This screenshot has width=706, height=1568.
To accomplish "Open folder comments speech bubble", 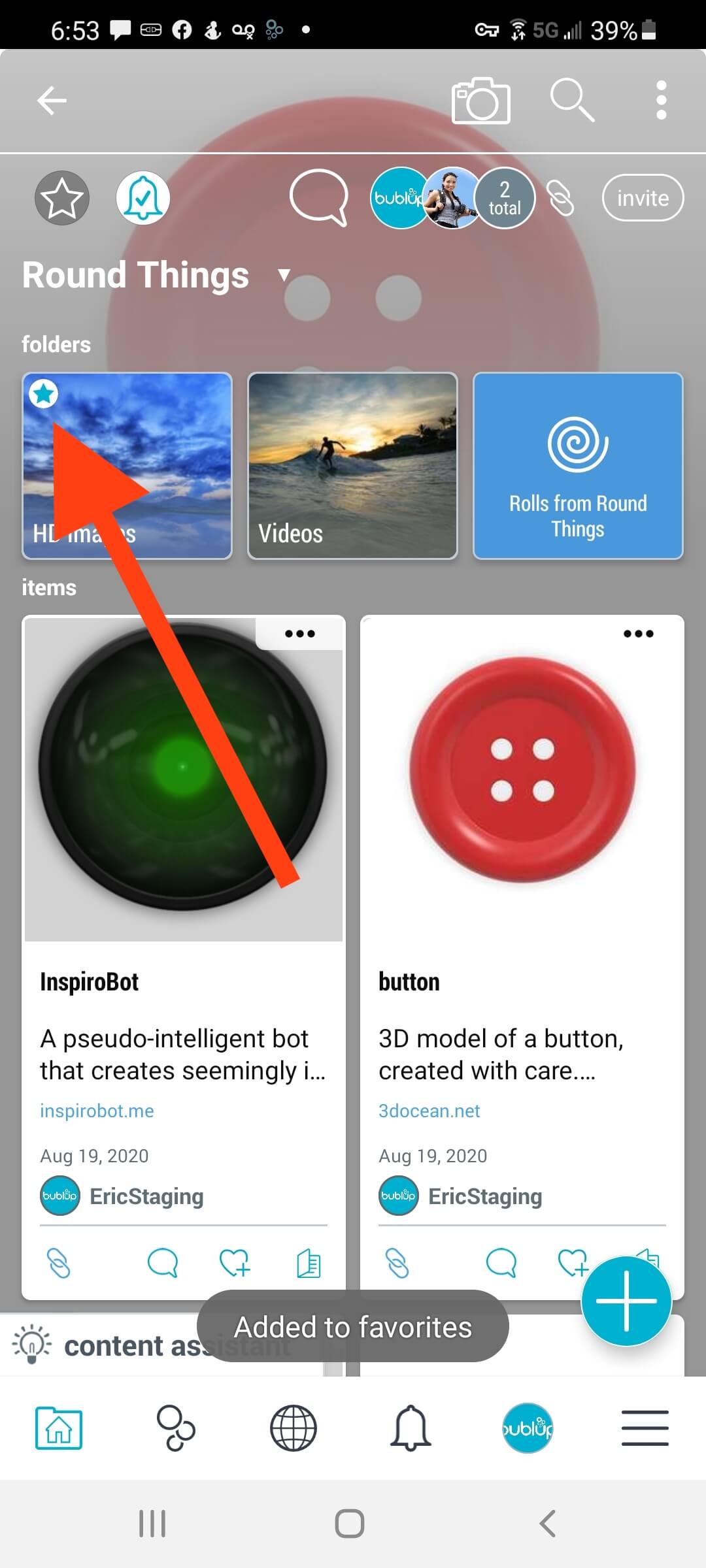I will [318, 198].
